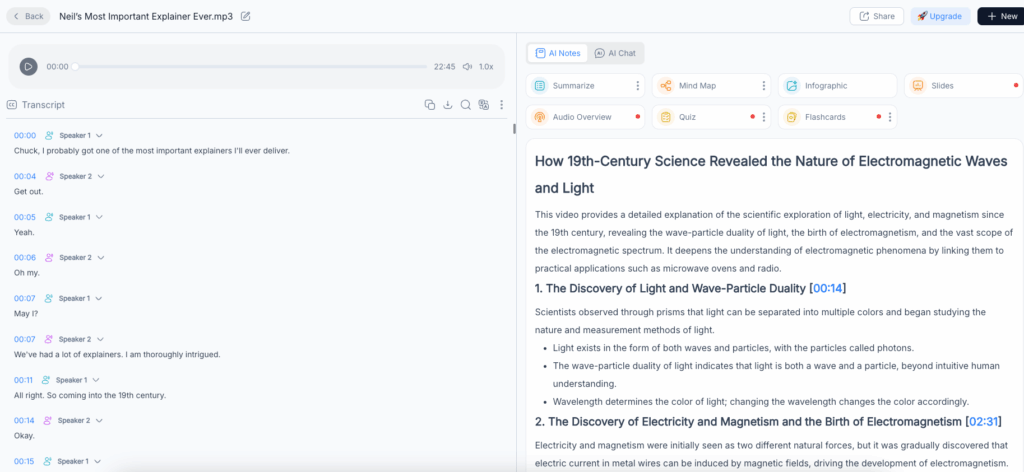Open the Flashcards options dots
1024x472 pixels.
point(889,117)
